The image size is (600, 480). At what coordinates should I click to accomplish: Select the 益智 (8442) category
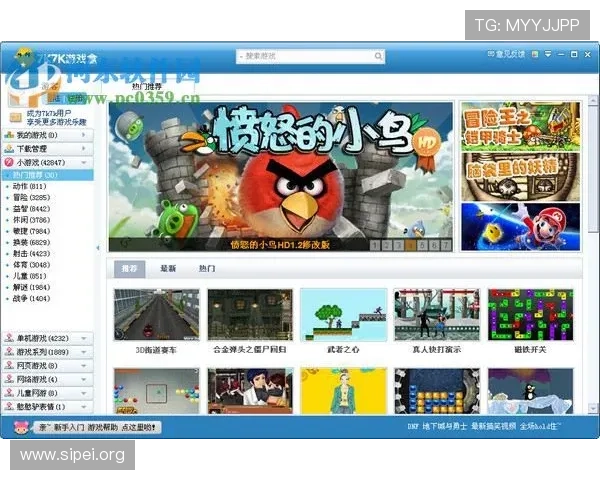tap(31, 209)
